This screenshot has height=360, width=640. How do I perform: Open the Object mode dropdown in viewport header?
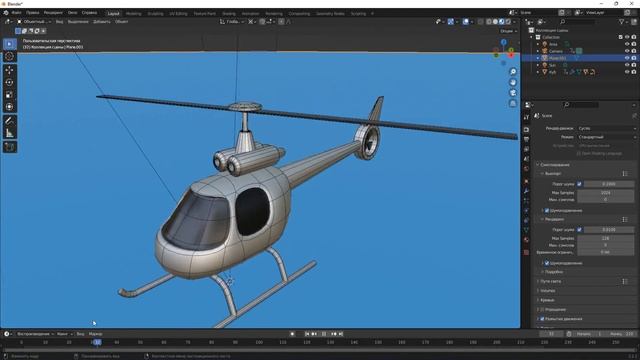[34, 22]
